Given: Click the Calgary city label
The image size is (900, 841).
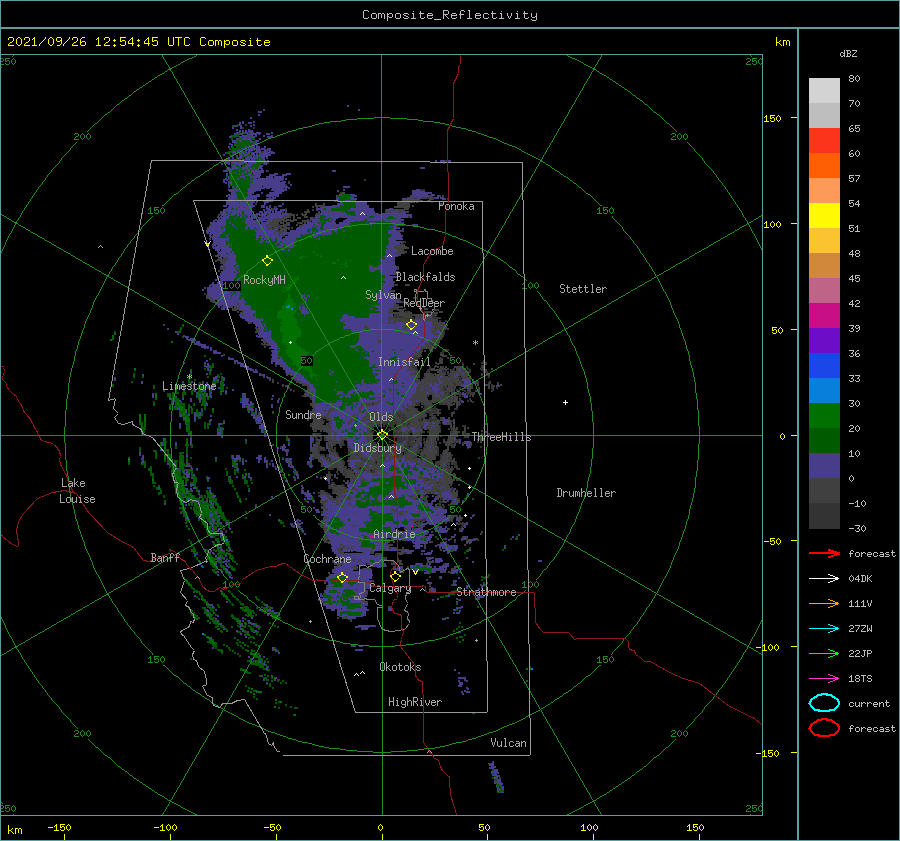Looking at the screenshot, I should [x=390, y=588].
